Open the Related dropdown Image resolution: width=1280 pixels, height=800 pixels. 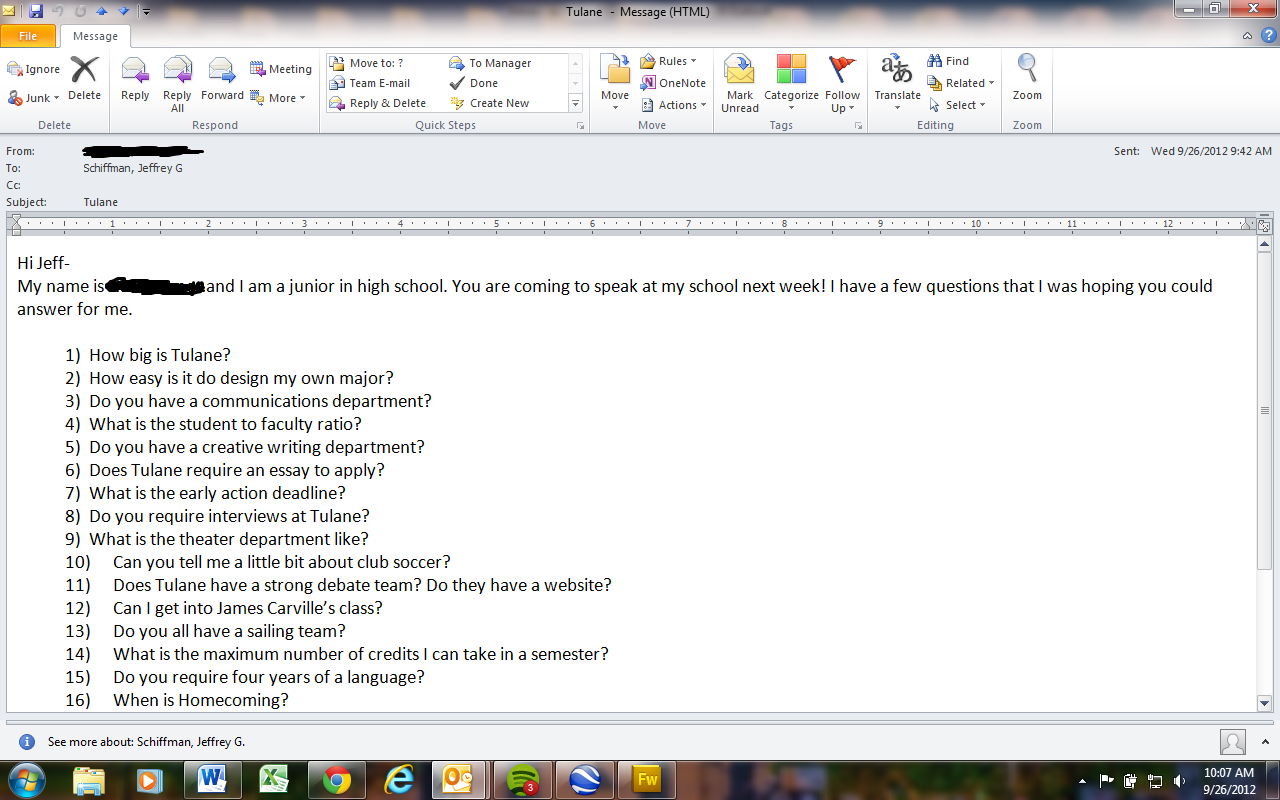[x=960, y=83]
